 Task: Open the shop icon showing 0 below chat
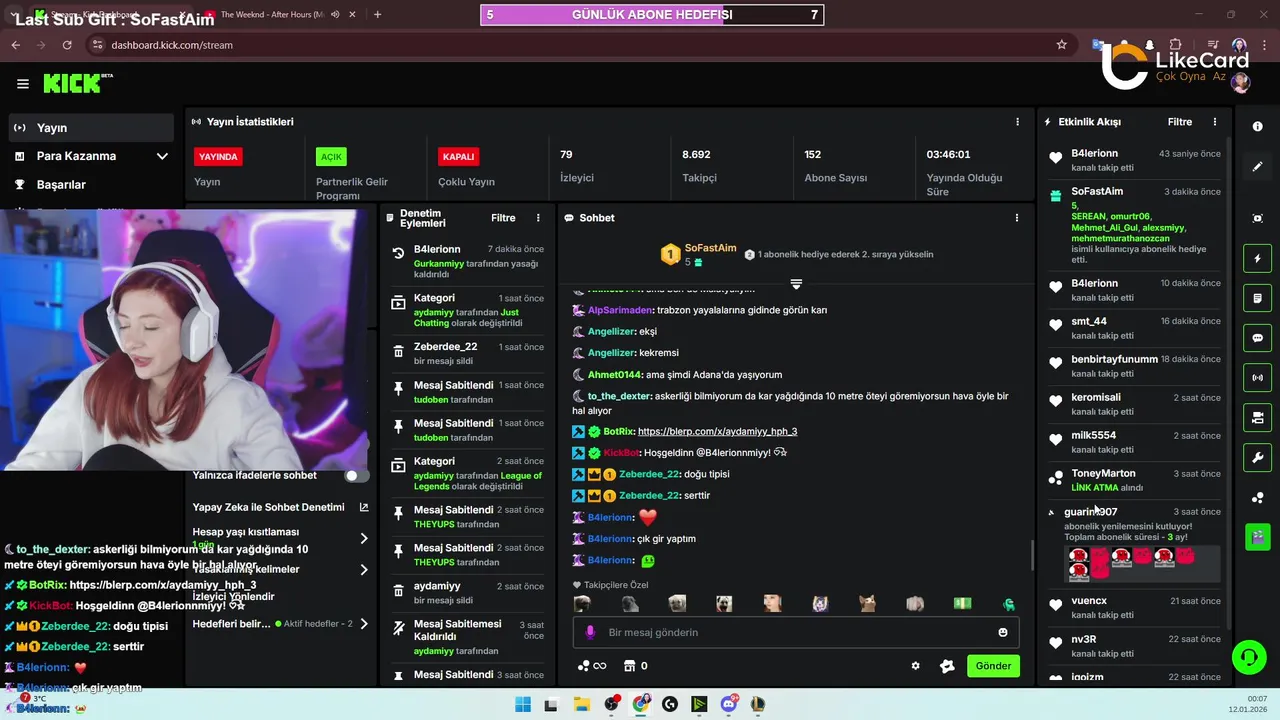pos(634,666)
